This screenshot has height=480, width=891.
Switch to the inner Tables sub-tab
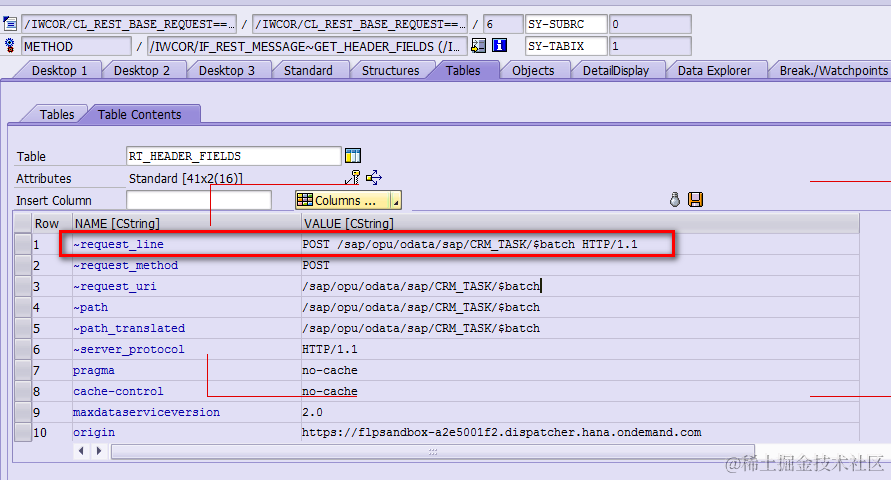(57, 114)
